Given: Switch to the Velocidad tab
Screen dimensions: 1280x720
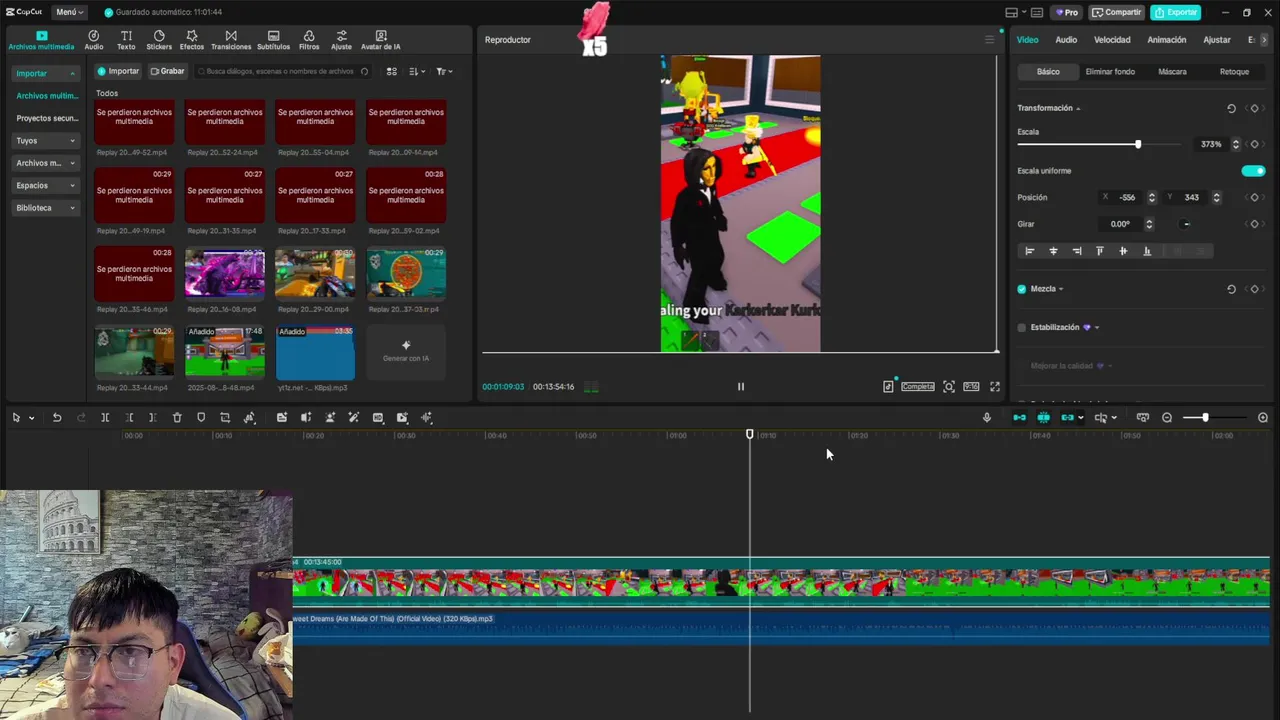Looking at the screenshot, I should click(x=1112, y=40).
